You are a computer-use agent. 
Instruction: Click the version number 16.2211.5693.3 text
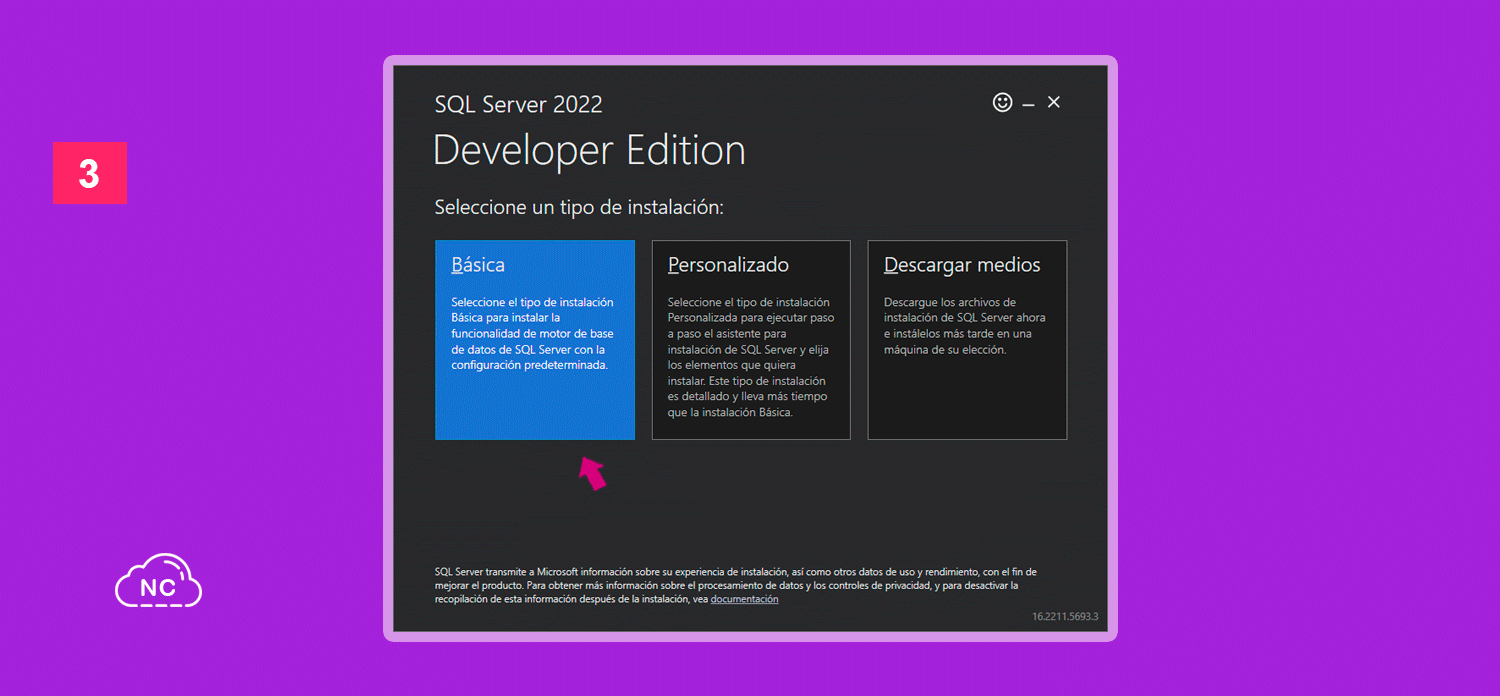[x=1065, y=616]
